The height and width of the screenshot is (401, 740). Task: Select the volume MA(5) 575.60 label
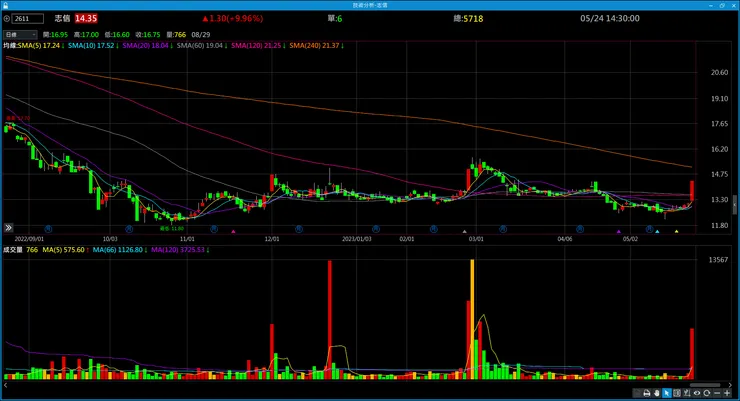[65, 250]
